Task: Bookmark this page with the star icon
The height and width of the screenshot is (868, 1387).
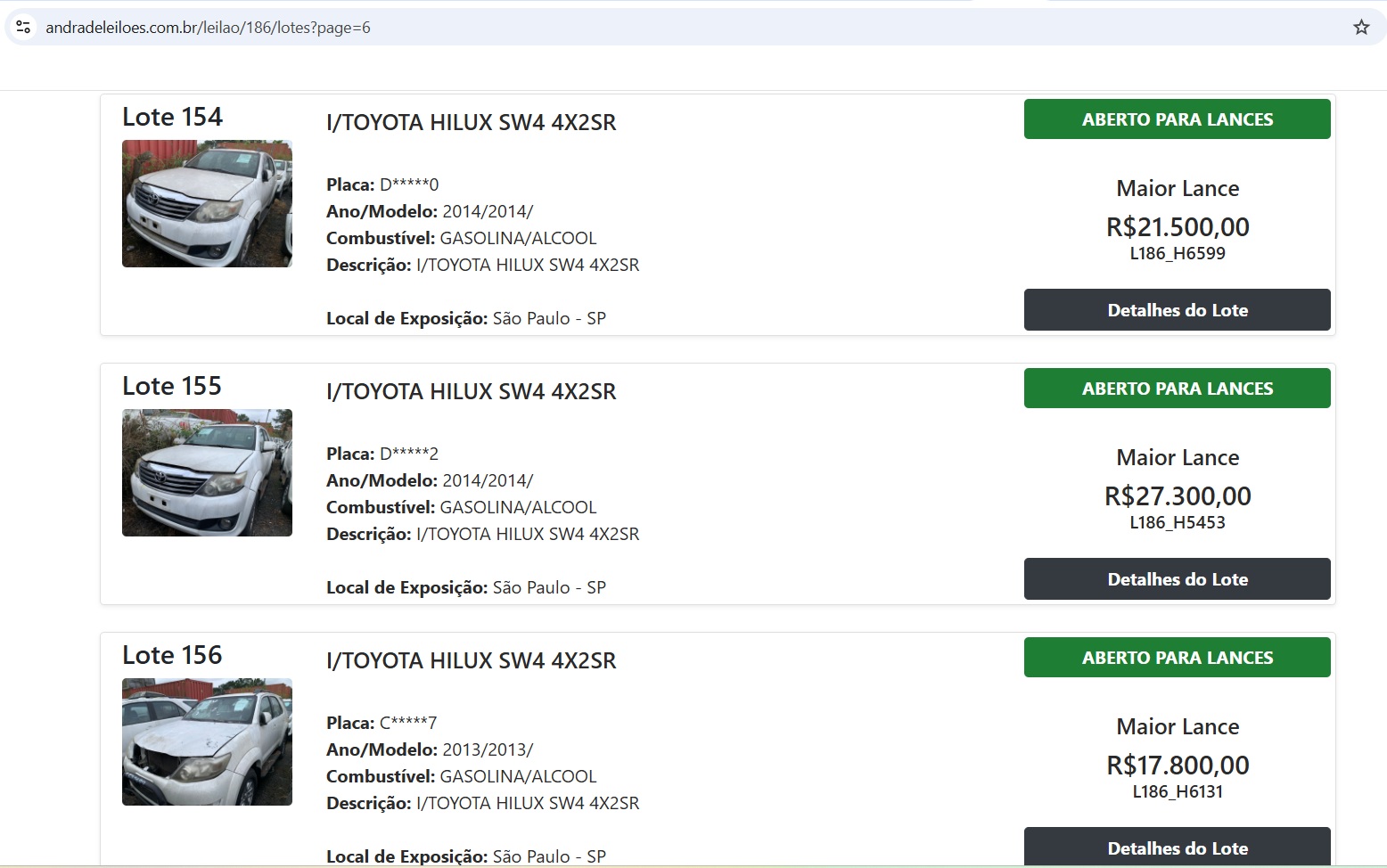Action: point(1361,28)
